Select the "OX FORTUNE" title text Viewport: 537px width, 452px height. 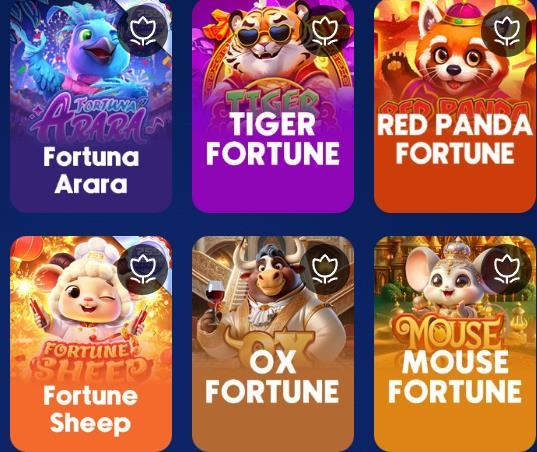coord(273,377)
